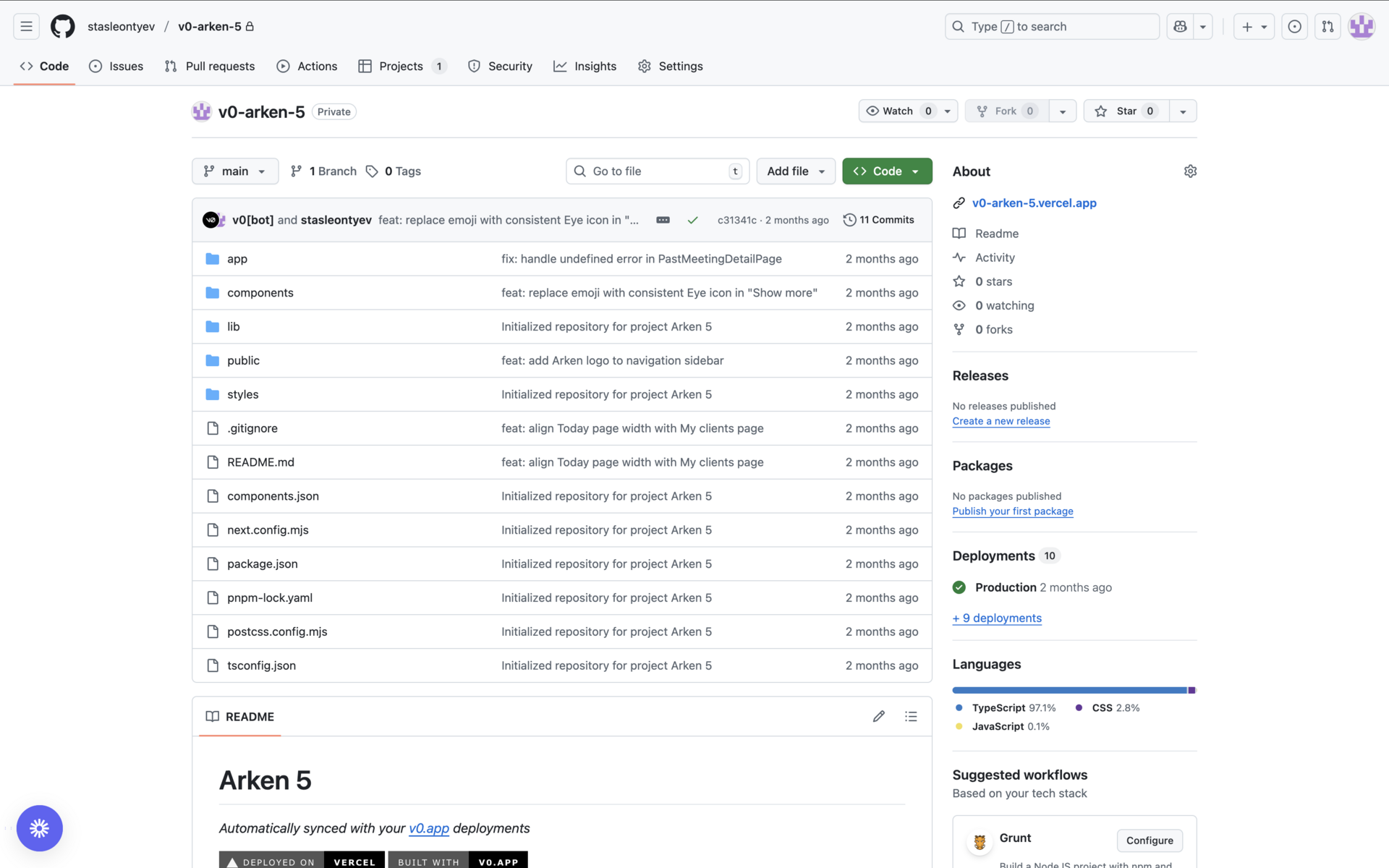Open README outline list icon

(x=911, y=716)
